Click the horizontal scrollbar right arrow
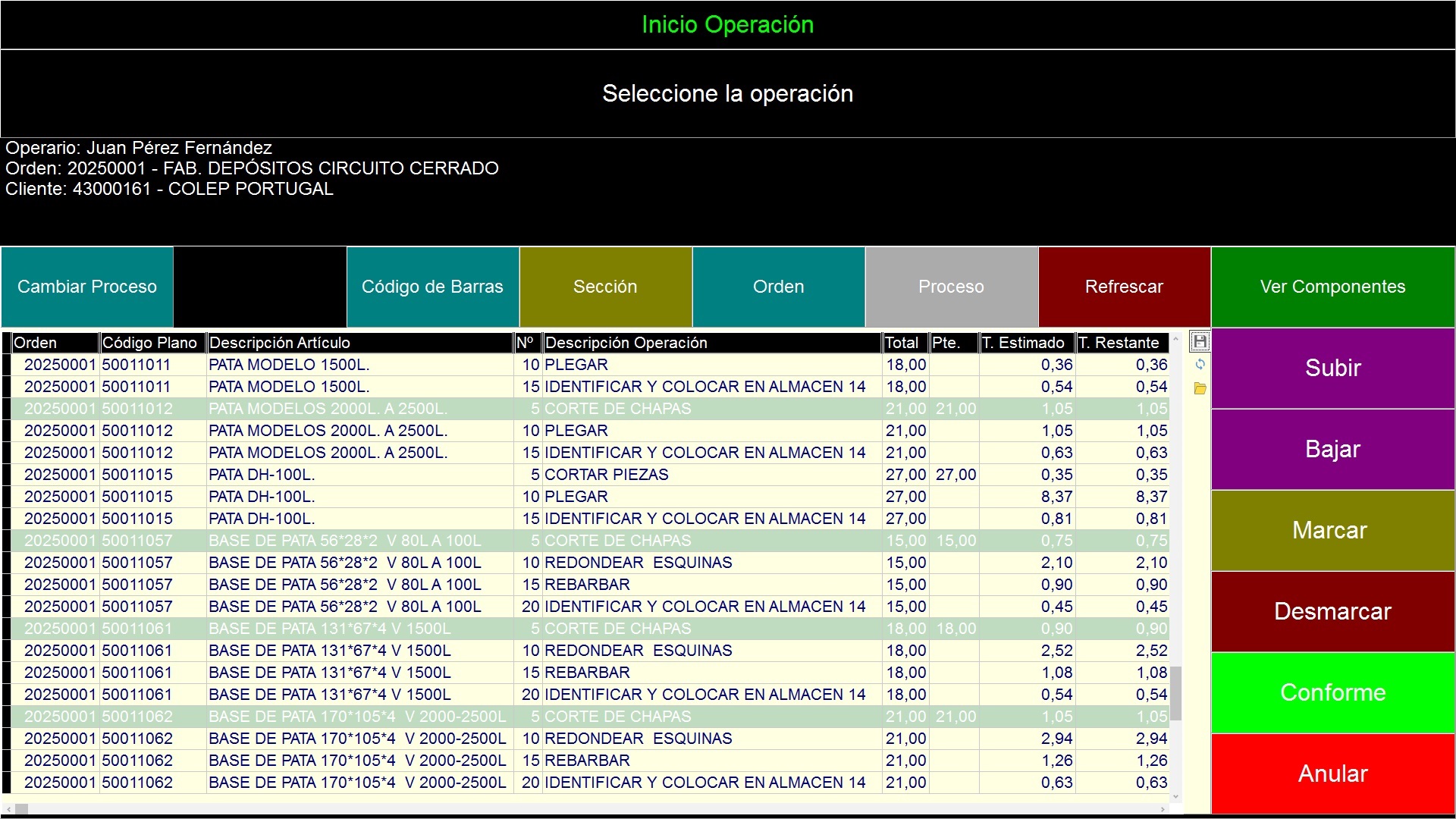Viewport: 1456px width, 819px height. point(1163,809)
